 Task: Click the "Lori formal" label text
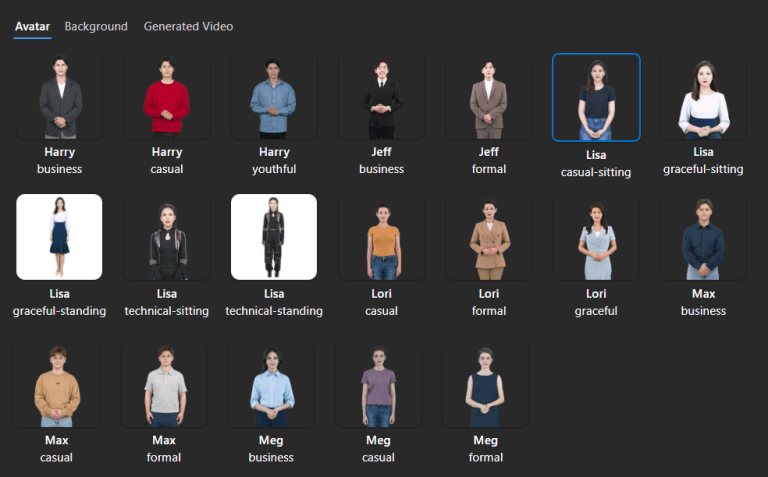click(x=488, y=302)
